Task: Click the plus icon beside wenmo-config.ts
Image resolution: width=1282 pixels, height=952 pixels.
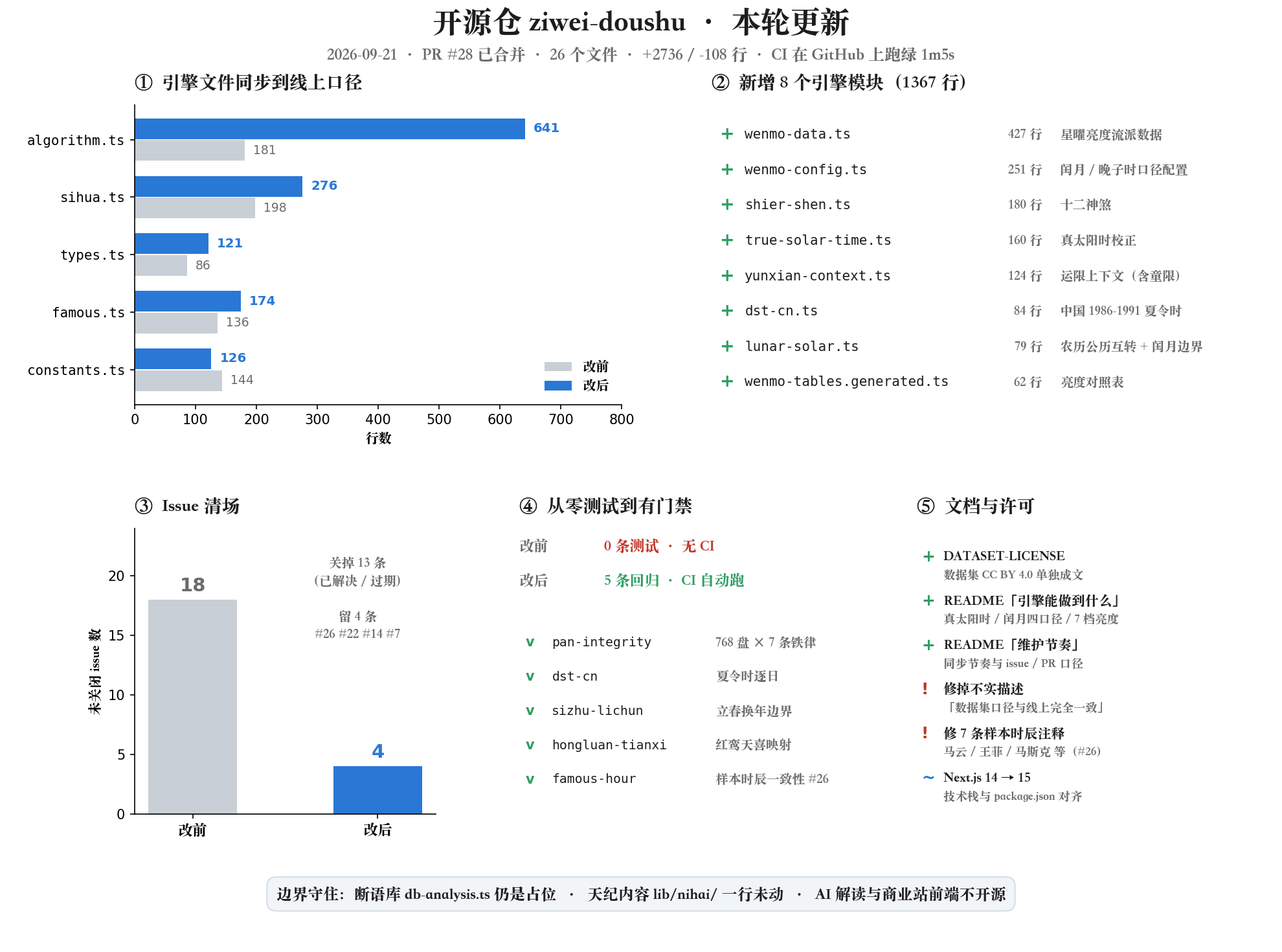Action: tap(727, 170)
